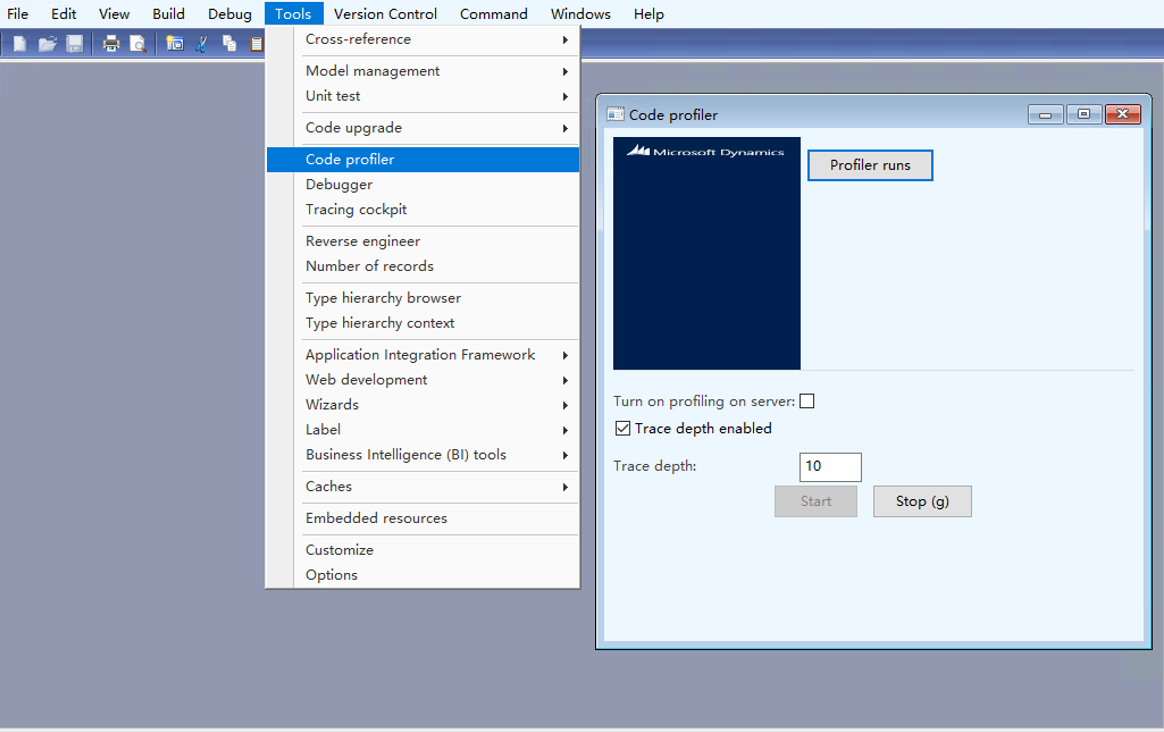The height and width of the screenshot is (732, 1164).
Task: Open the Windows menu
Action: pos(581,13)
